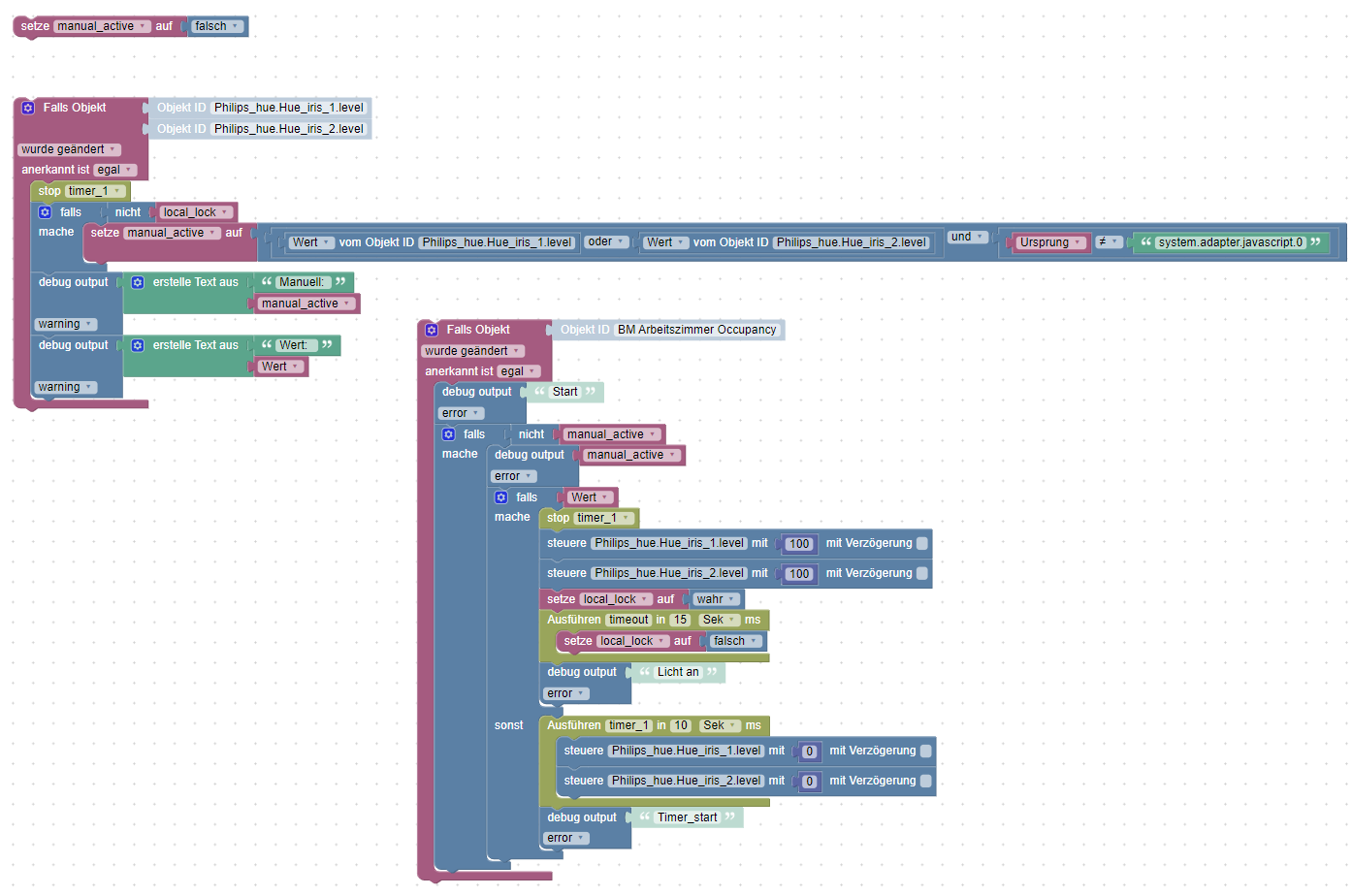Open gear on 'erstelle Text aus' Wert block

138,345
